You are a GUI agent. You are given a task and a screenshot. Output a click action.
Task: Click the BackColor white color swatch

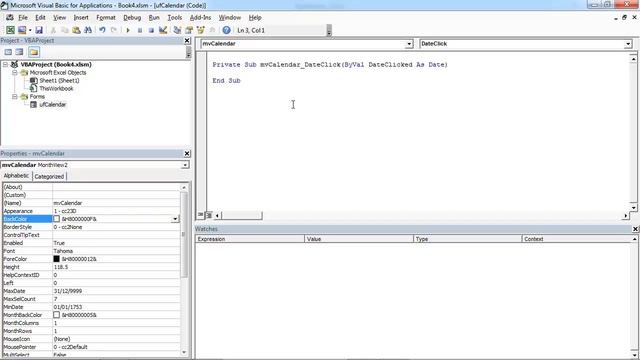56,219
